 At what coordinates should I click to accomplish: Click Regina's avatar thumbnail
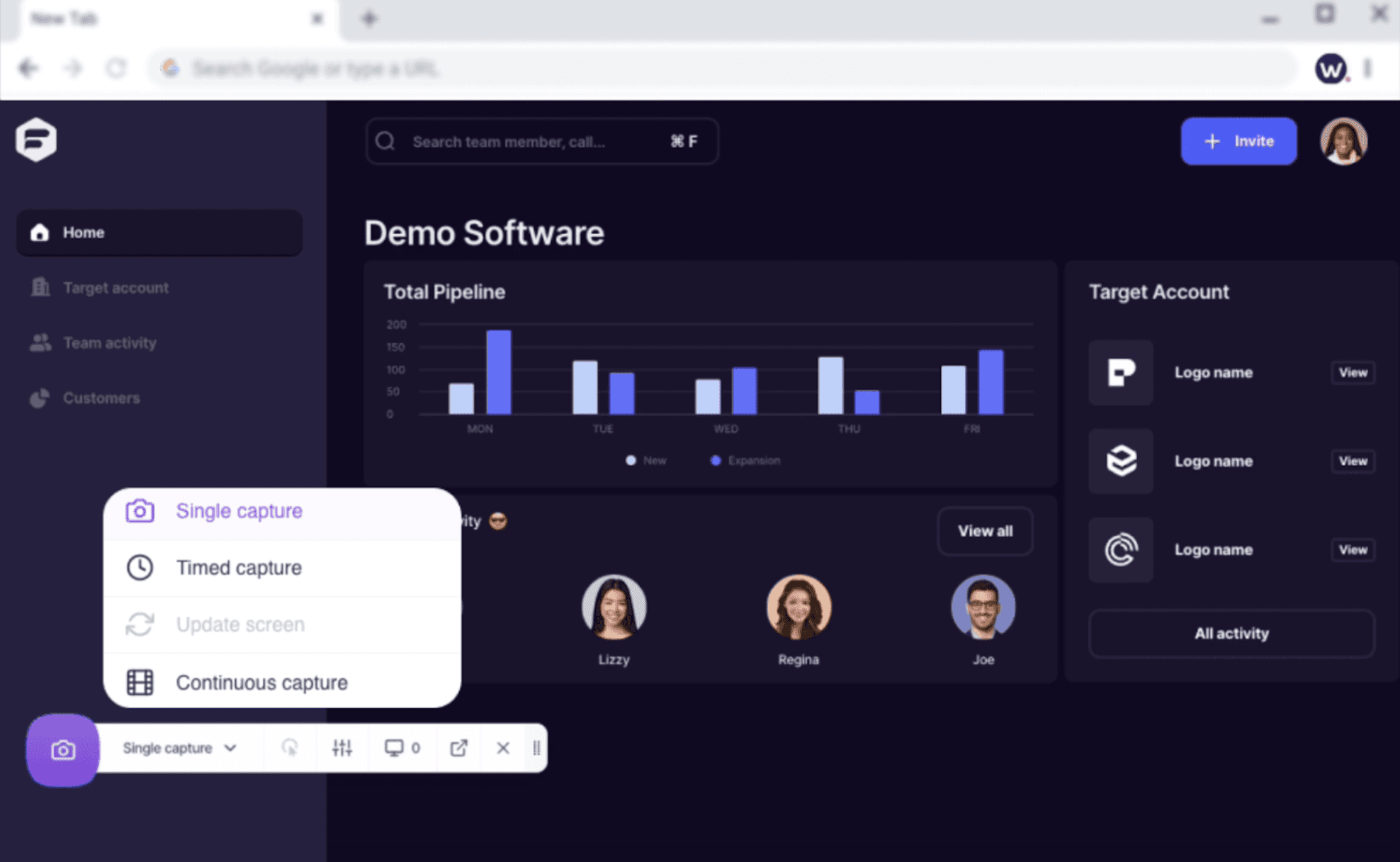(798, 607)
